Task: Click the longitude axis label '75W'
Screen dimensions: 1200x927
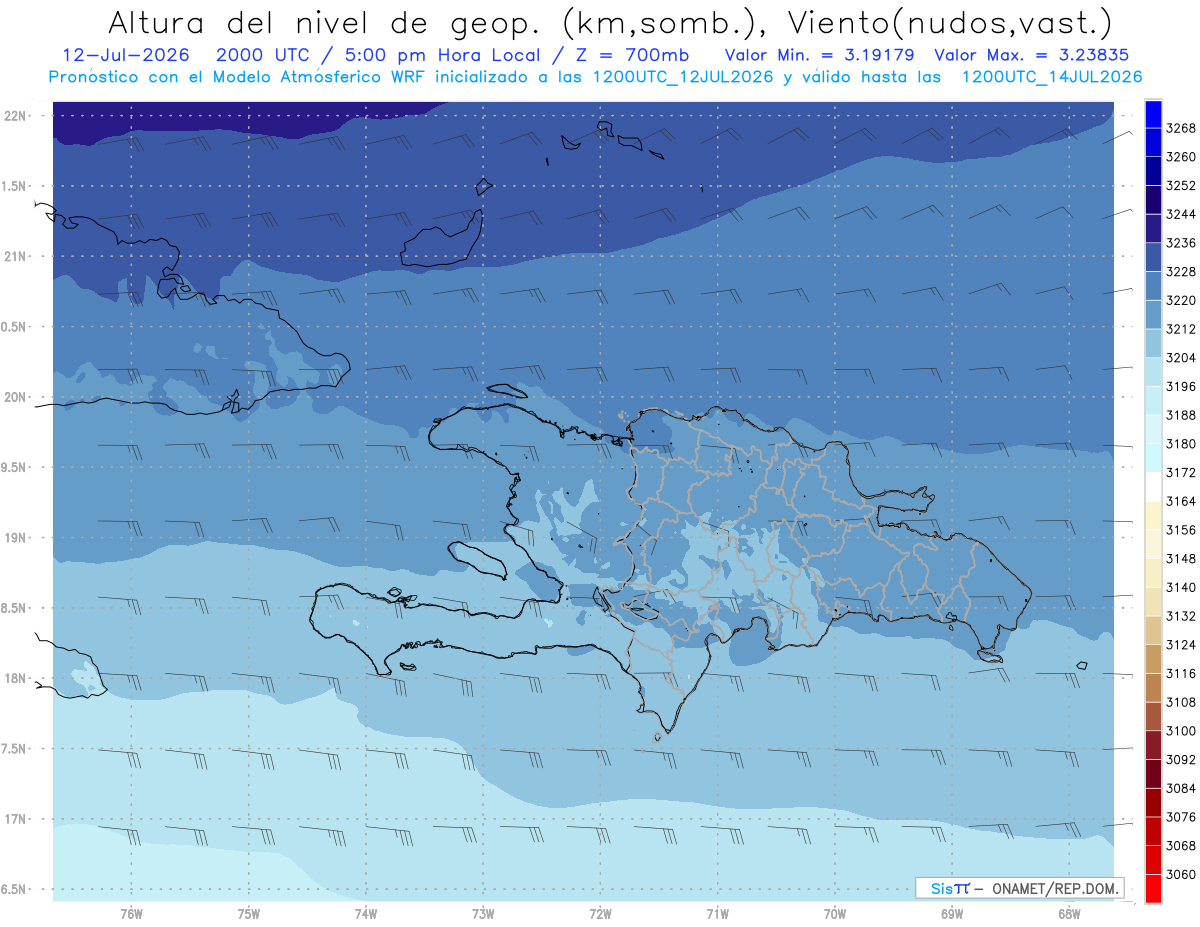Action: point(249,914)
